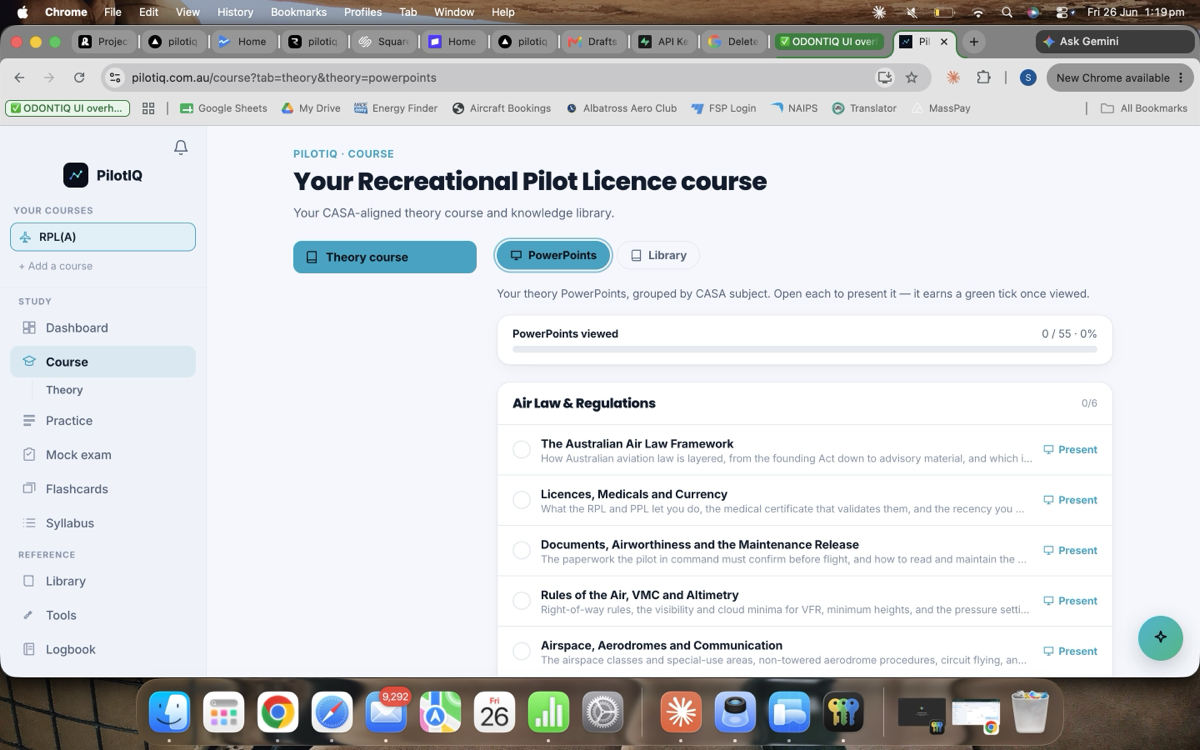Open Finder from the Dock
This screenshot has width=1200, height=750.
tap(170, 713)
